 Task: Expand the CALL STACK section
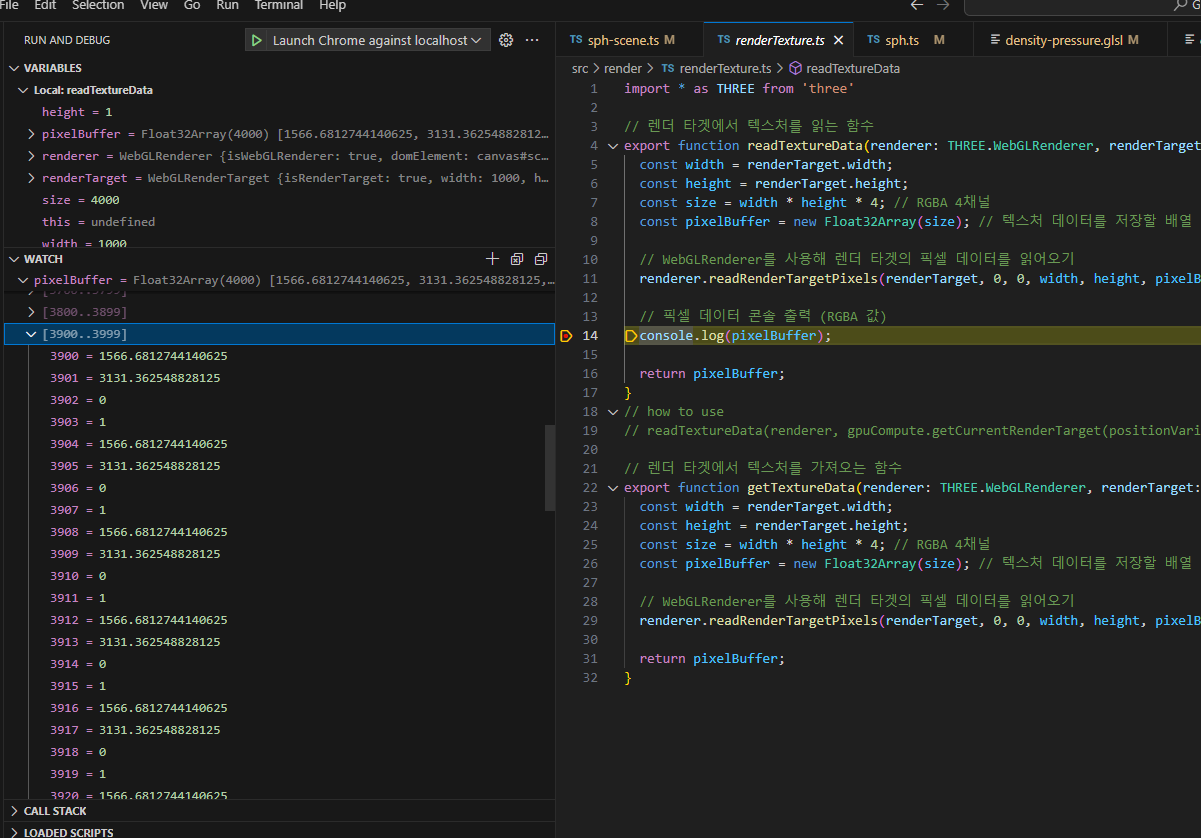click(x=15, y=811)
